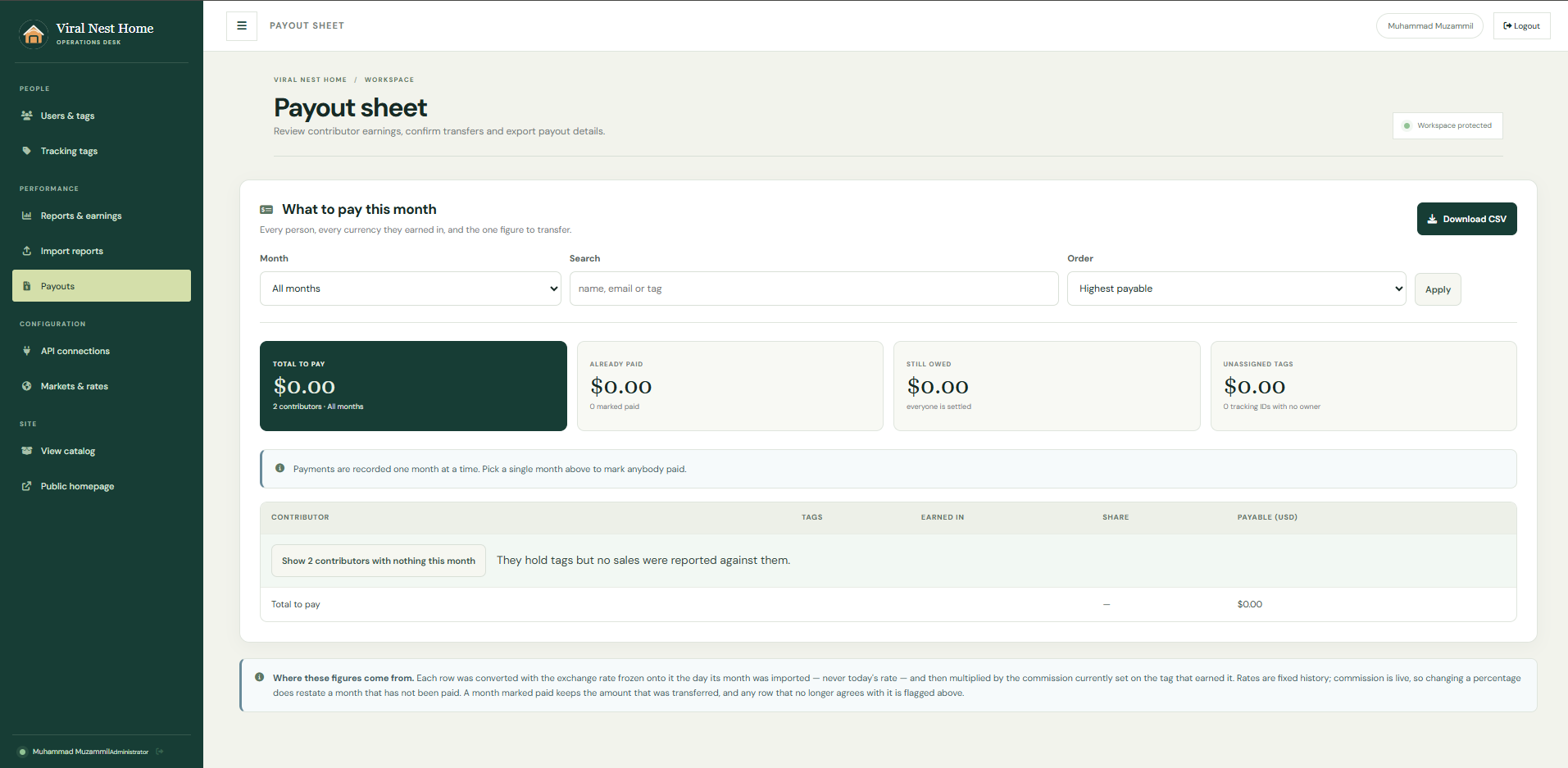This screenshot has height=768, width=1568.
Task: Click the Muhammad Muzammil profile pill
Action: click(1430, 26)
